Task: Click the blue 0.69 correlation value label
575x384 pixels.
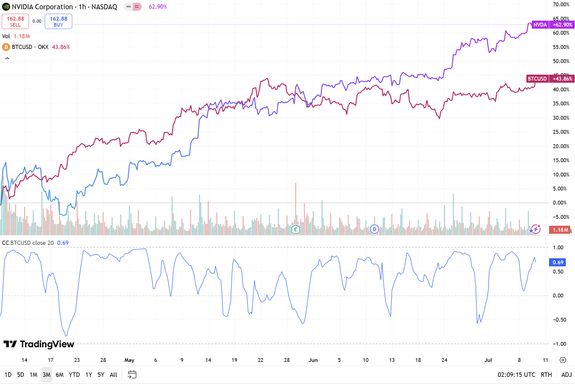Action: 557,262
